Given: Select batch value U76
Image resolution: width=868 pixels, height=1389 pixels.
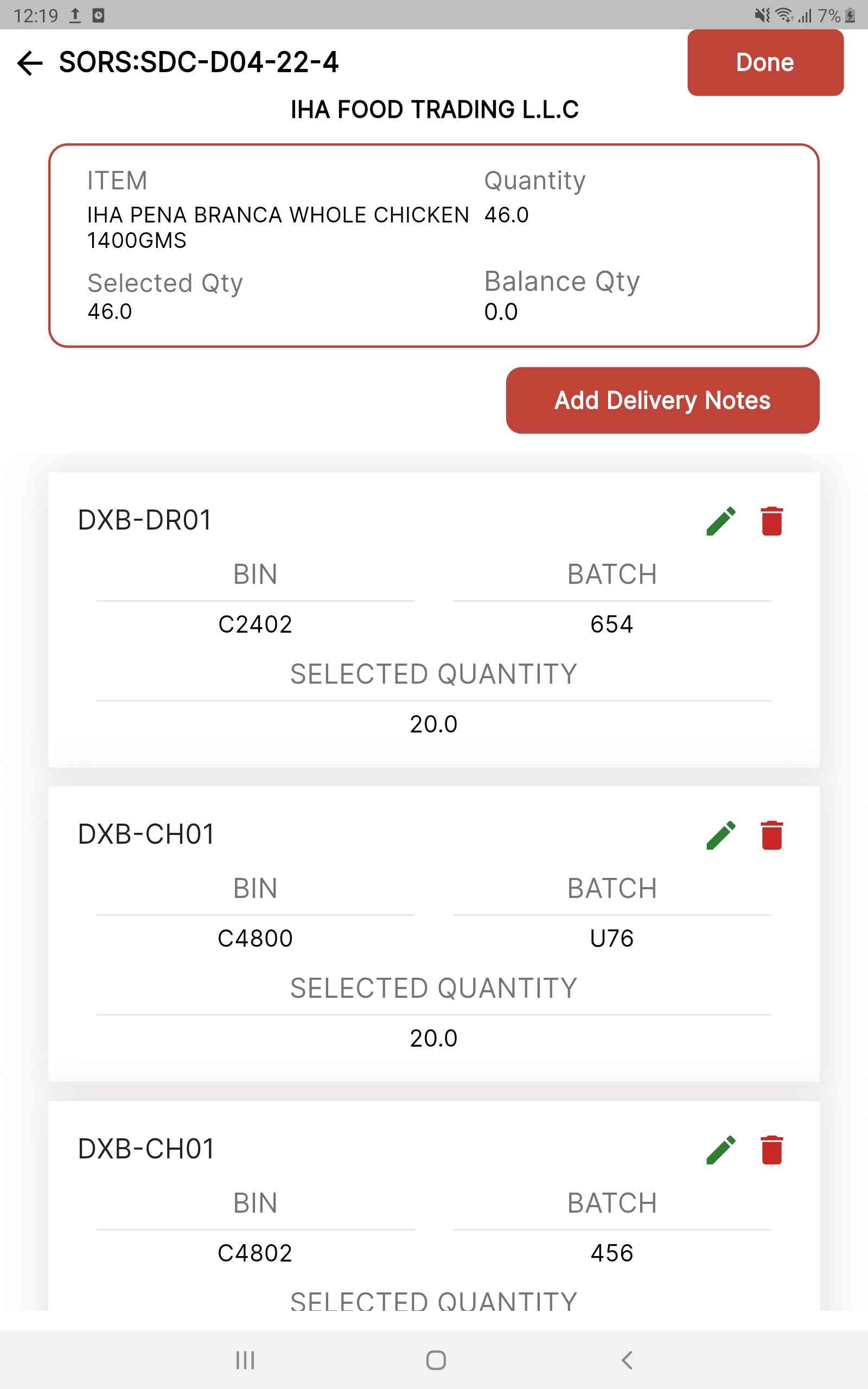Looking at the screenshot, I should [612, 939].
